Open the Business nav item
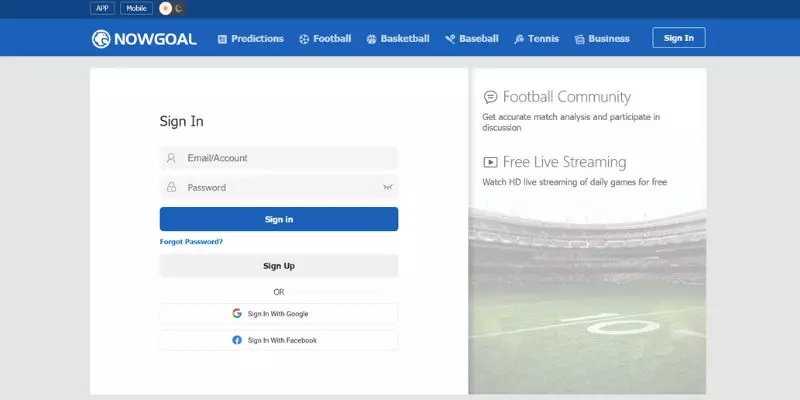The width and height of the screenshot is (800, 400). (x=602, y=39)
